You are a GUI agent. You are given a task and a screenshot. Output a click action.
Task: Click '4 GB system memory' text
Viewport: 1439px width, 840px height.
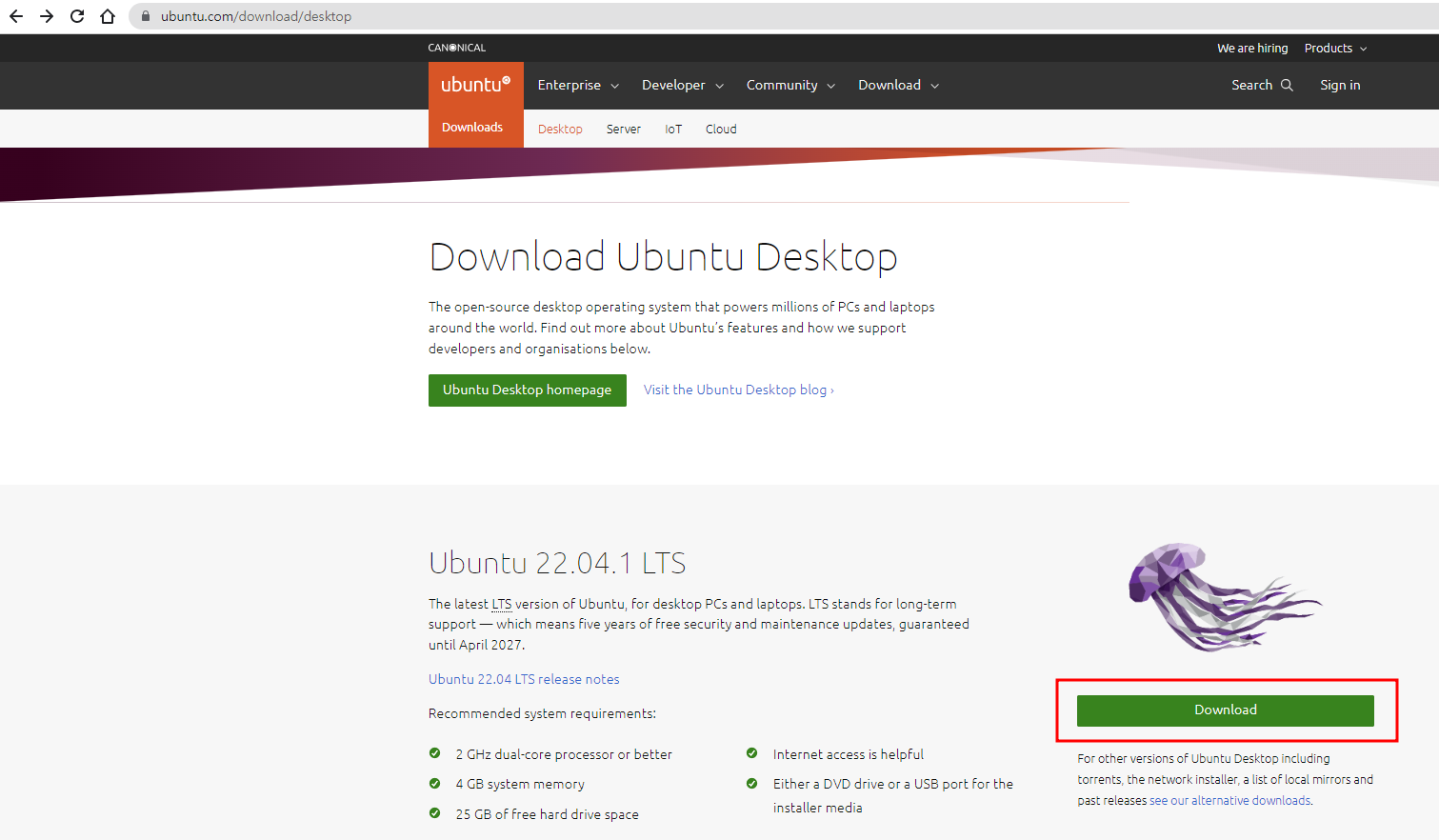click(x=520, y=784)
